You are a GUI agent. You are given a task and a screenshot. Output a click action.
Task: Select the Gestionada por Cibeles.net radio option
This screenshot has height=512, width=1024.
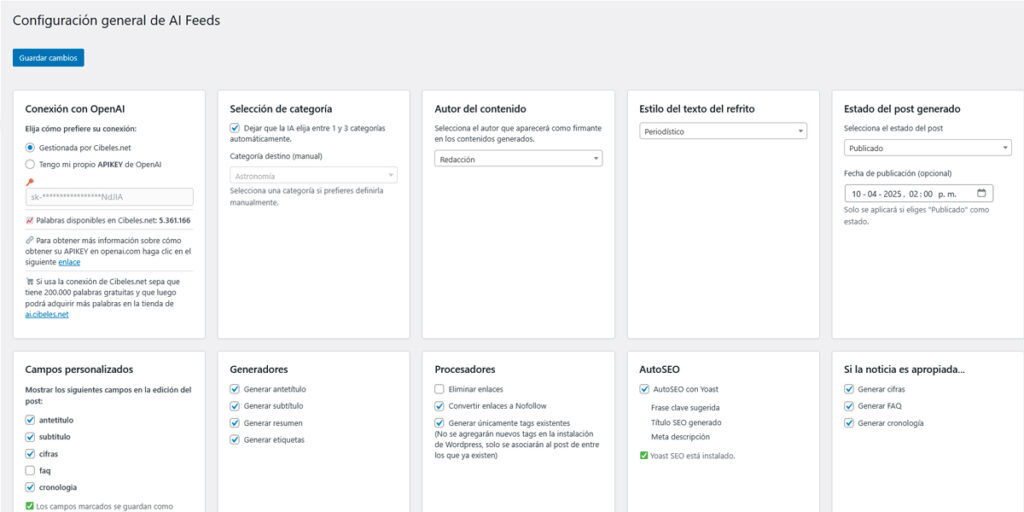[30, 148]
